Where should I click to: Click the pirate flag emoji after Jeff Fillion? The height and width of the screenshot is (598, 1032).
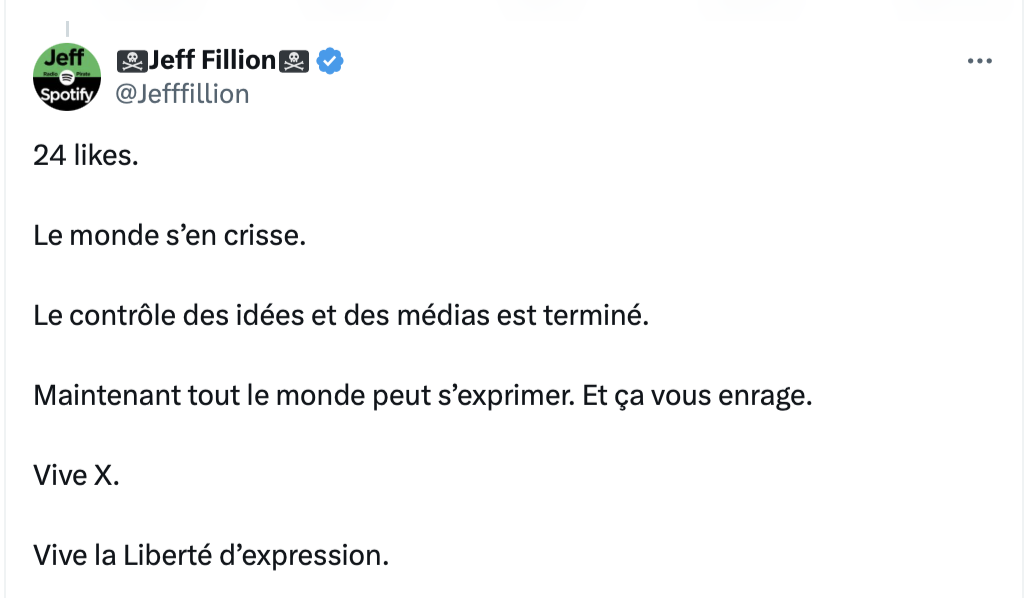(294, 61)
